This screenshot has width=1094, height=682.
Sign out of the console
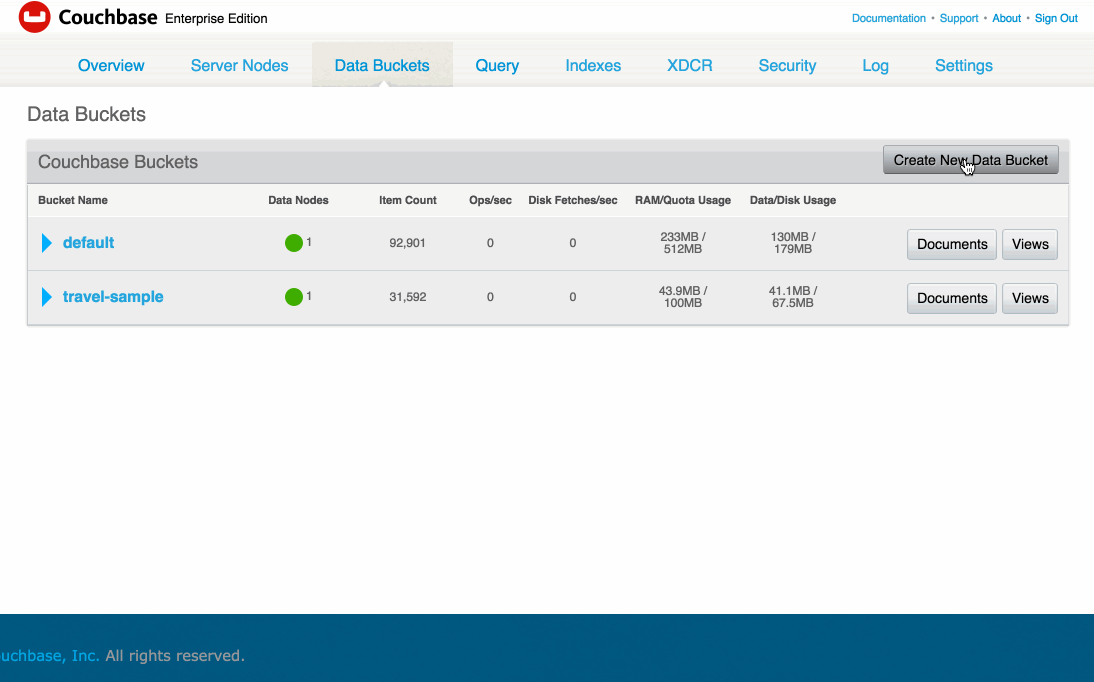[1056, 18]
